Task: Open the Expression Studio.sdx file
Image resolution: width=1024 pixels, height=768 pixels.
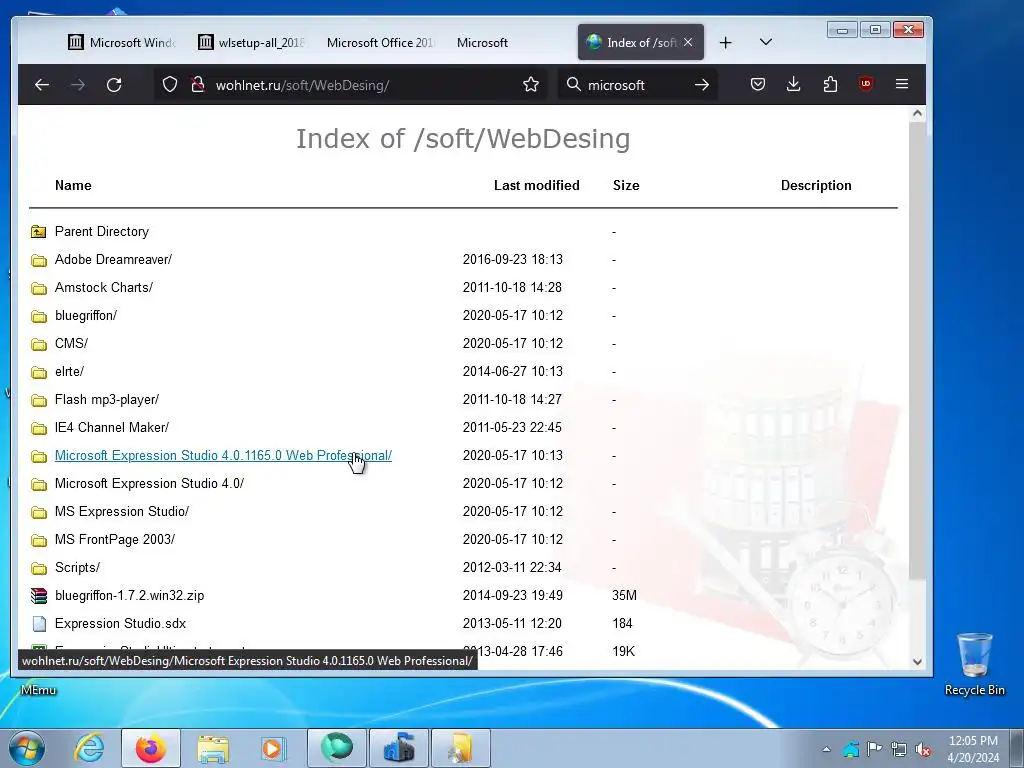Action: coord(120,624)
